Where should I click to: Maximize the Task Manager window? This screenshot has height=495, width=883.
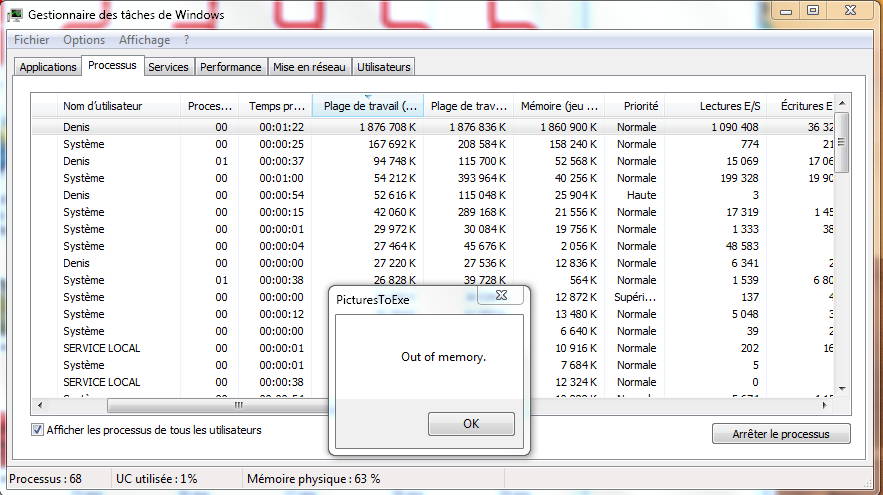[x=814, y=11]
